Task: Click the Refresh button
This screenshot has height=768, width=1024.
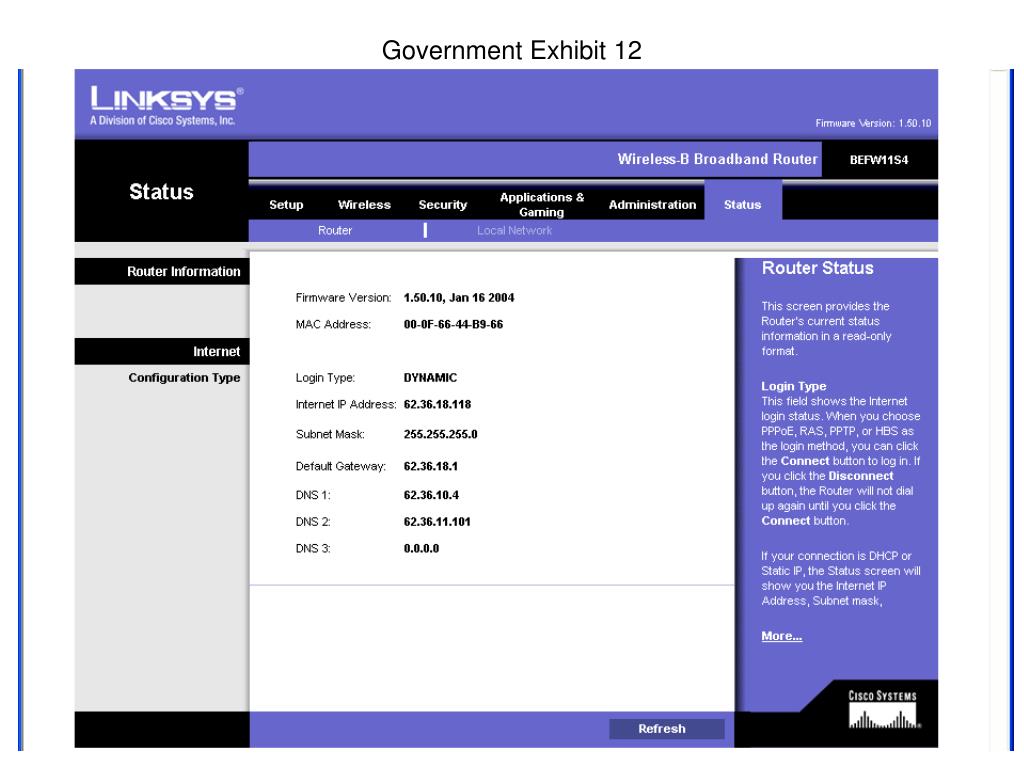Action: click(x=667, y=729)
